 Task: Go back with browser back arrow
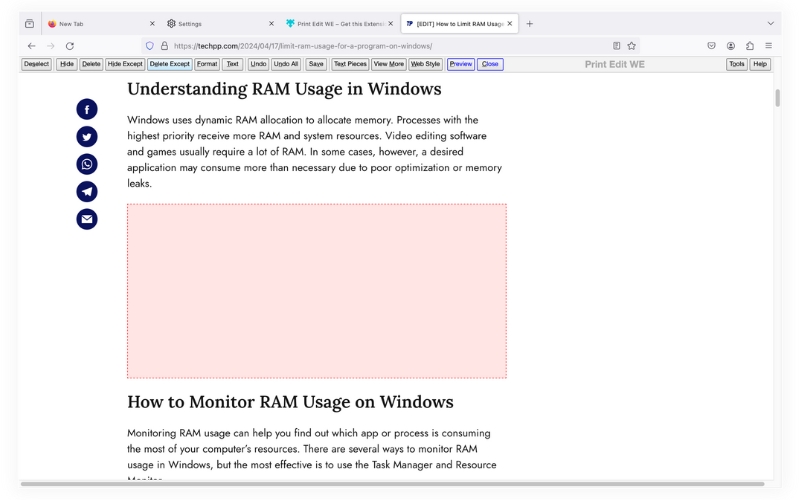click(32, 46)
